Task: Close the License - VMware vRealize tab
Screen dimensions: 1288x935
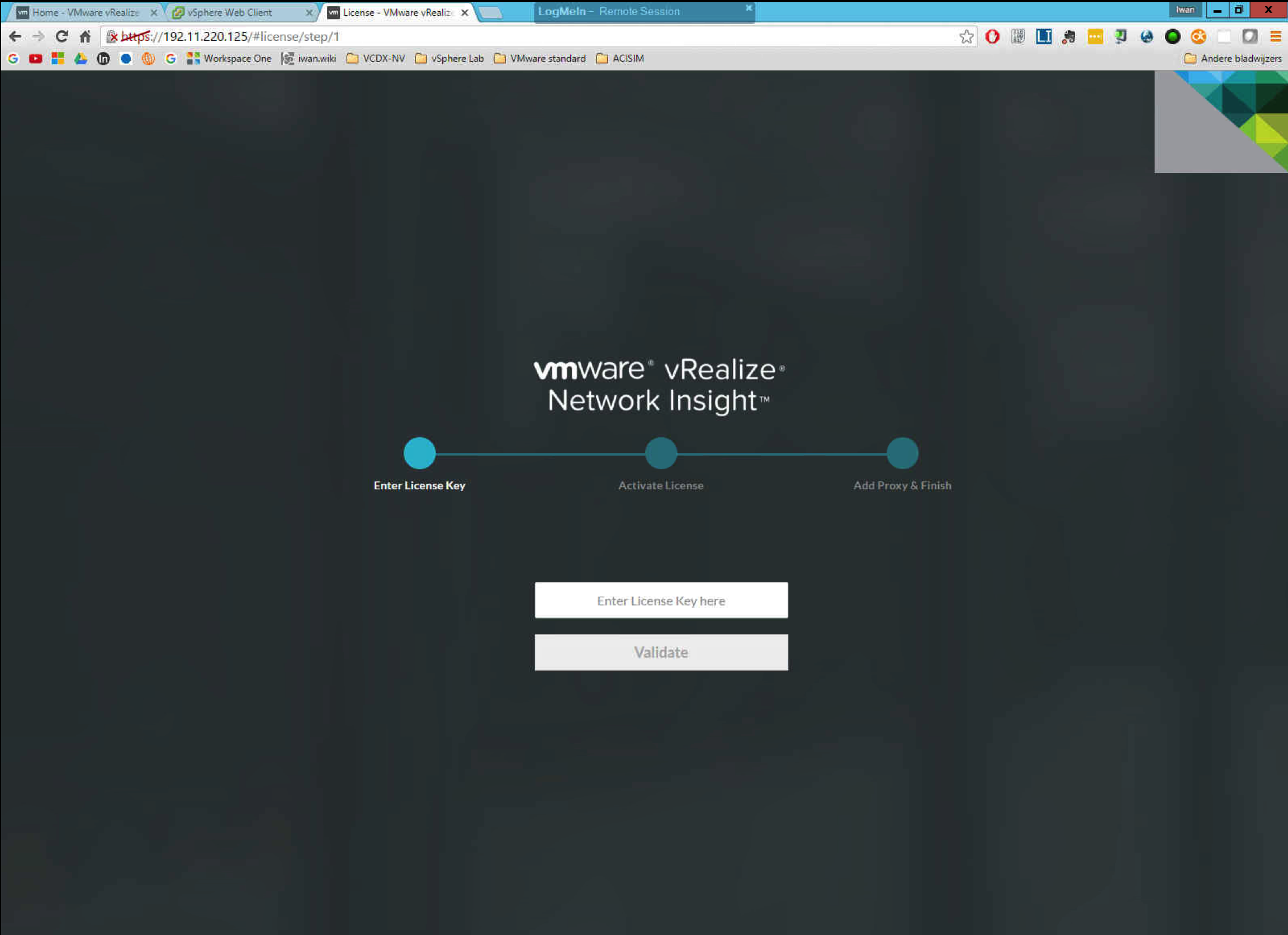Action: pyautogui.click(x=465, y=12)
